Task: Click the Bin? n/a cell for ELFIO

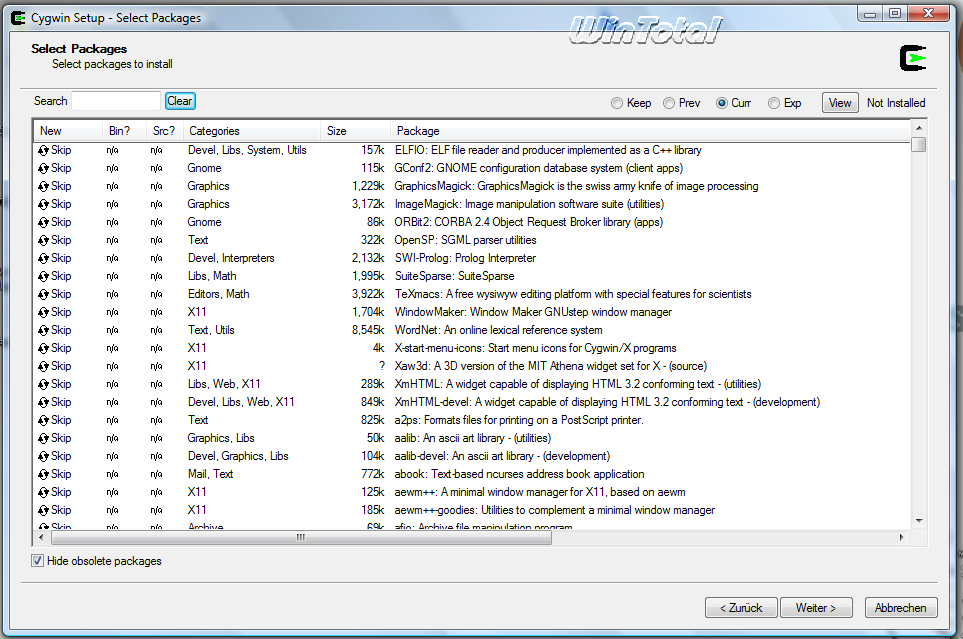Action: pyautogui.click(x=112, y=151)
